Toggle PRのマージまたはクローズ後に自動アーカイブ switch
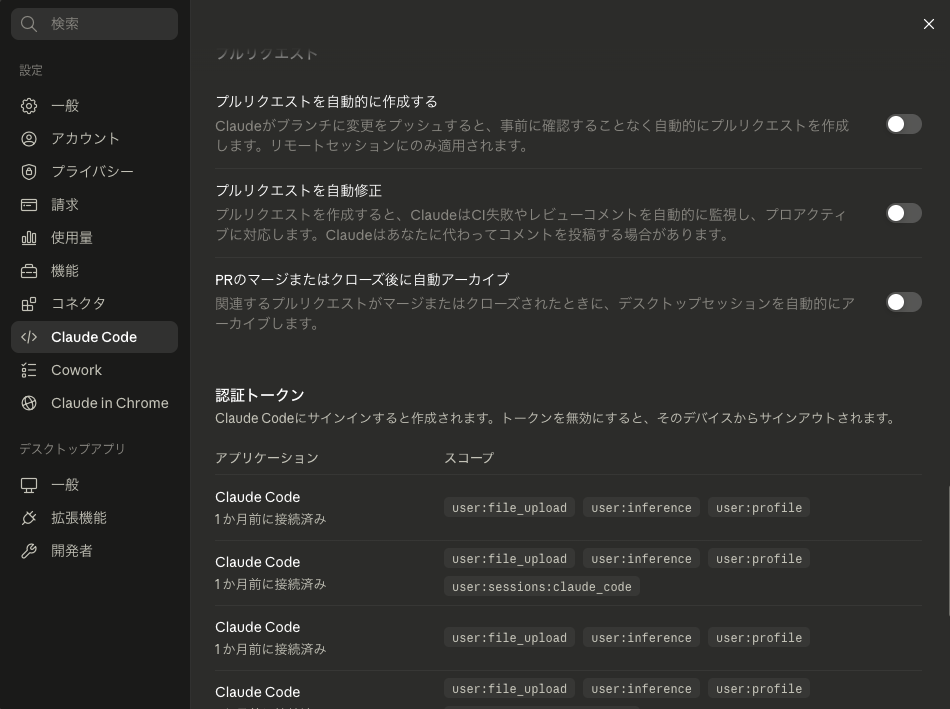 [x=904, y=302]
